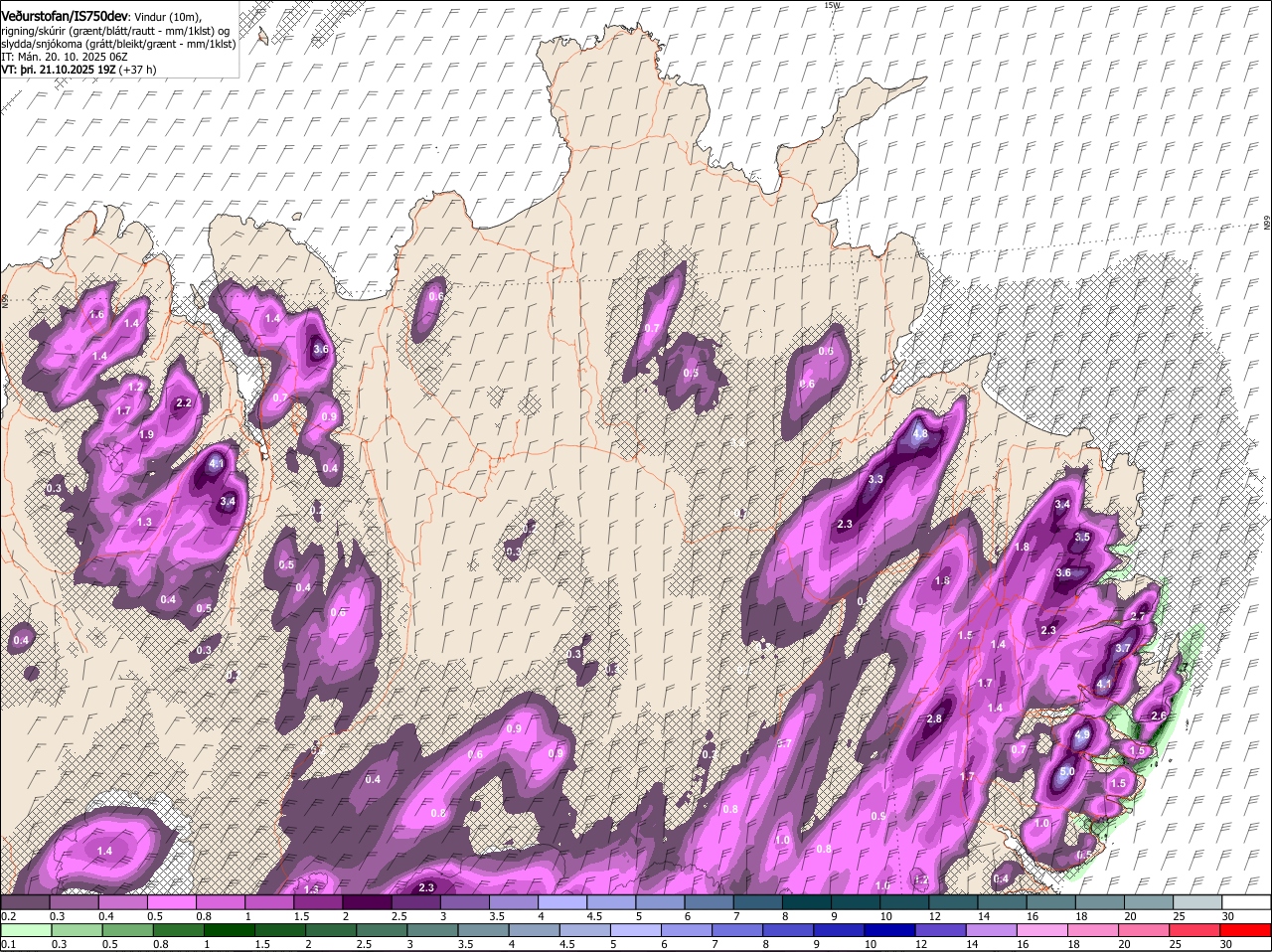This screenshot has width=1272, height=952.
Task: Pick the 2 swatch in the lower legend row
Action: [330, 931]
